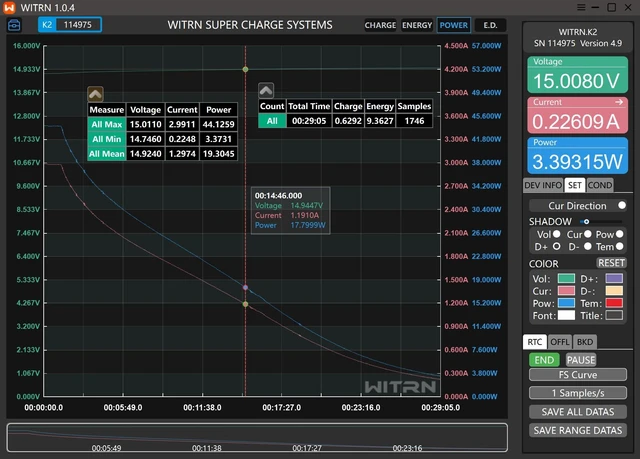Viewport: 640px width, 459px height.
Task: Pick the Title dark color swatch
Action: (614, 315)
